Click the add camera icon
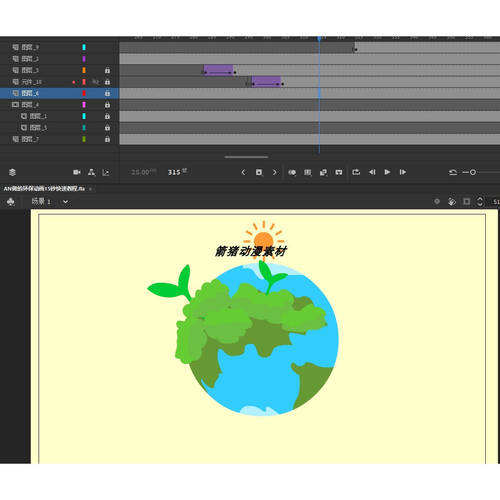The height and width of the screenshot is (500, 500). coord(77,172)
